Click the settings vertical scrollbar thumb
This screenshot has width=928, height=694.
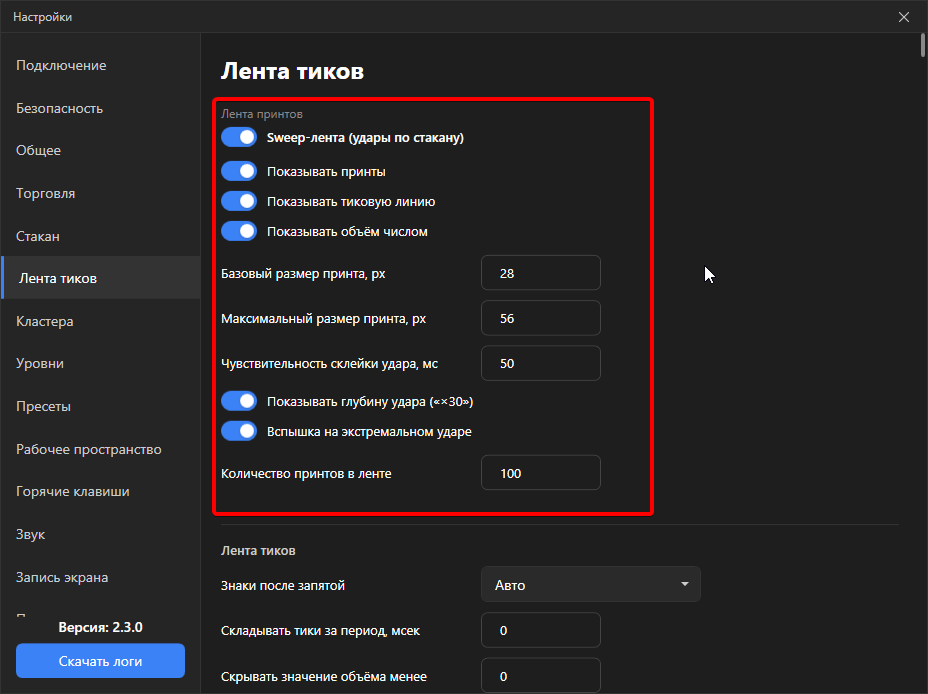point(923,45)
